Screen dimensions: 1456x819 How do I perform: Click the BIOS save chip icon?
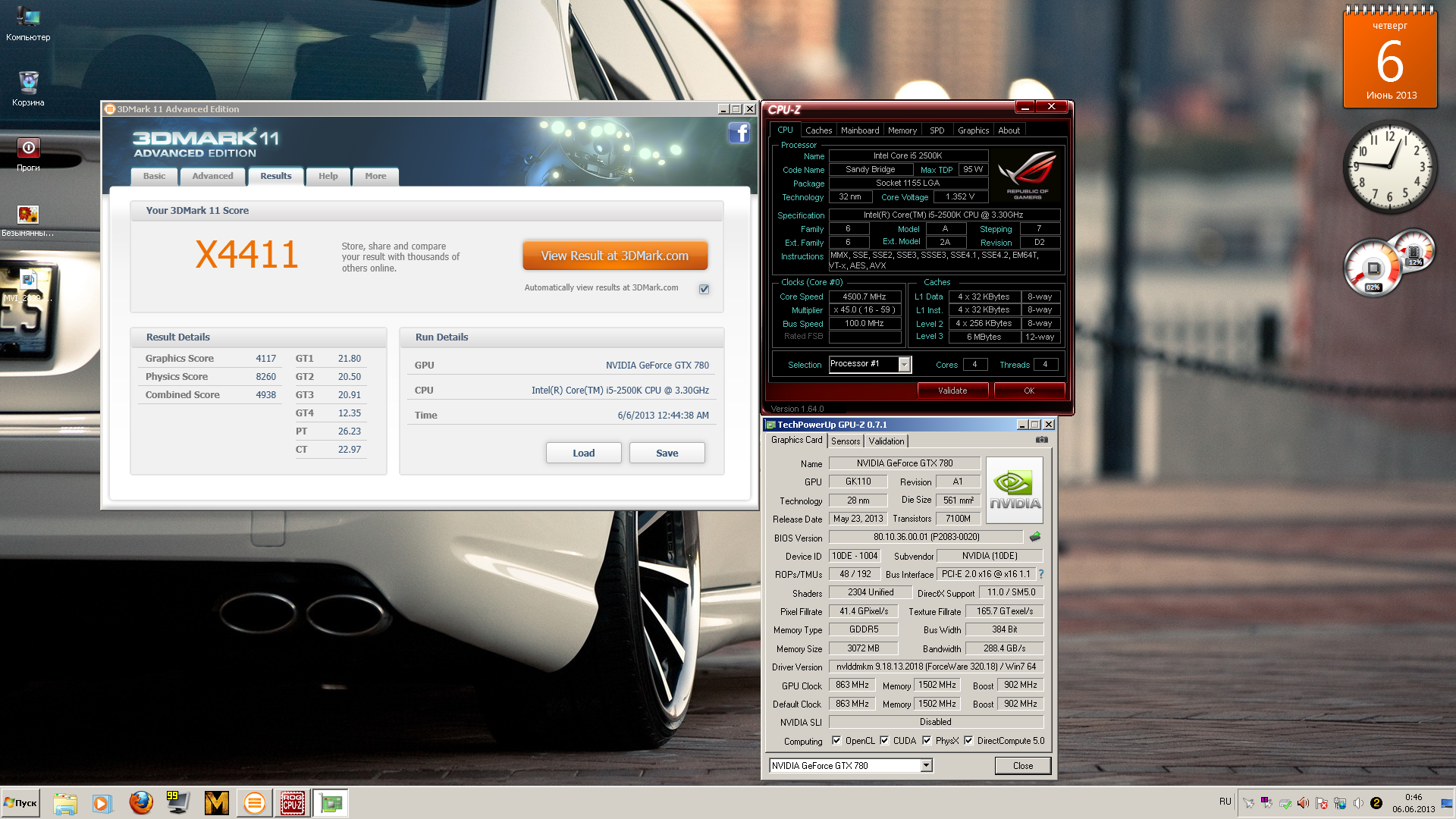coord(1035,537)
